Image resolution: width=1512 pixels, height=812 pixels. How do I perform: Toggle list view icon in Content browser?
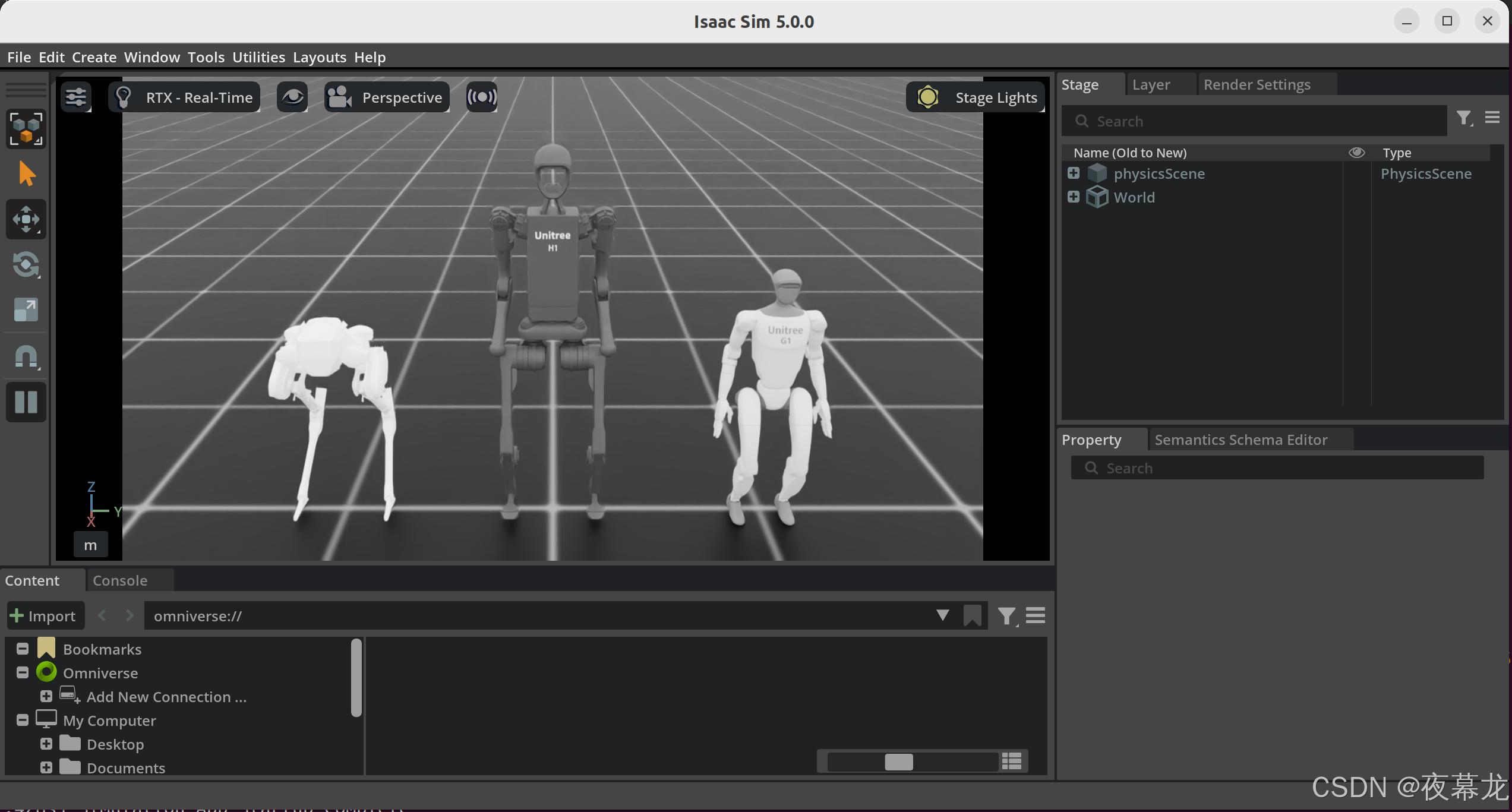point(1011,761)
